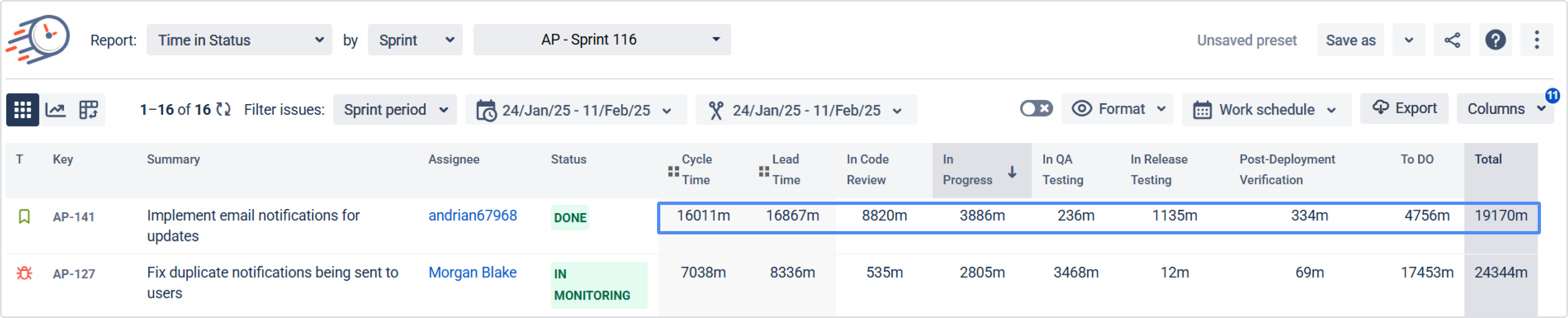
Task: Click the Export button
Action: 1404,109
